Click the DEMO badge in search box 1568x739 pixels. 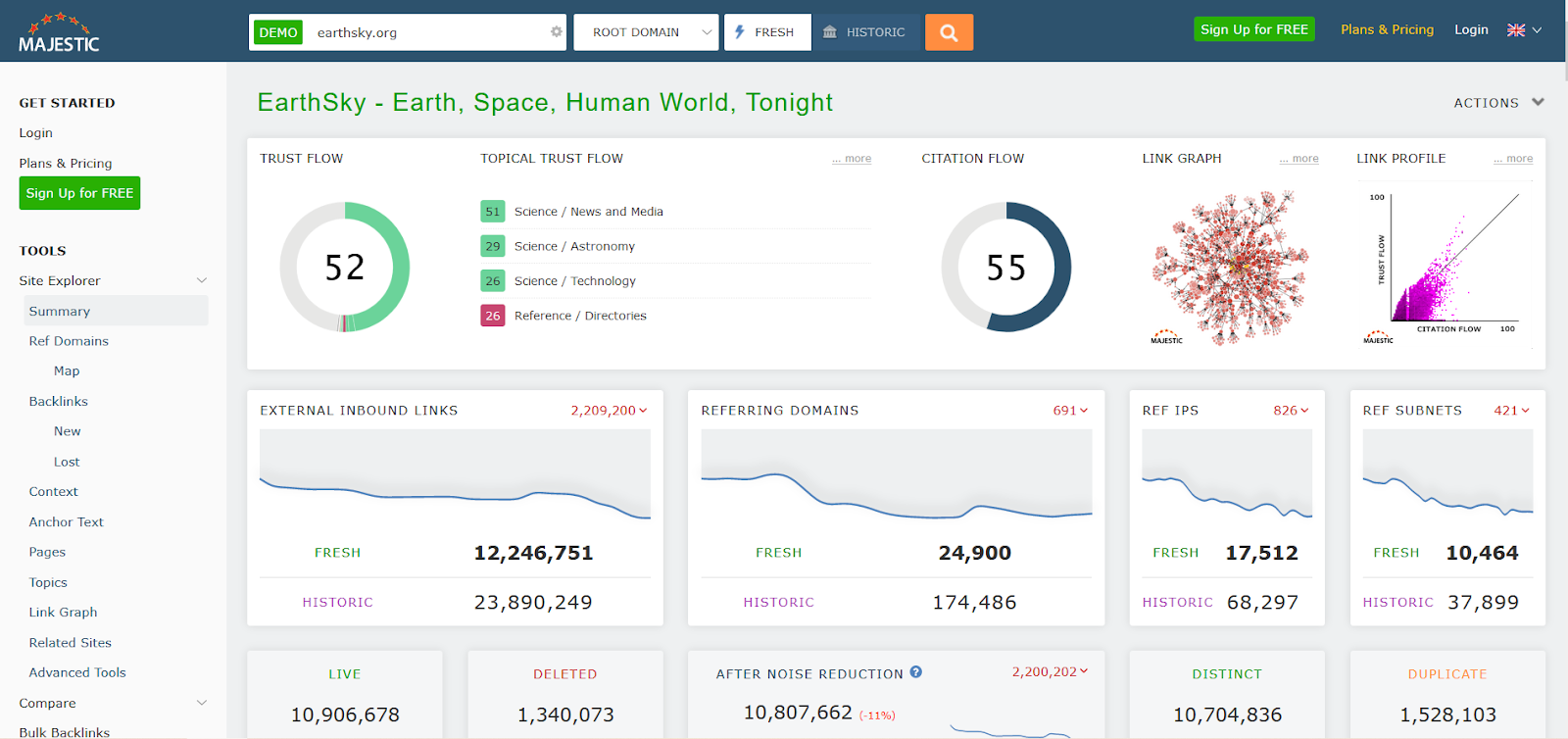click(278, 32)
